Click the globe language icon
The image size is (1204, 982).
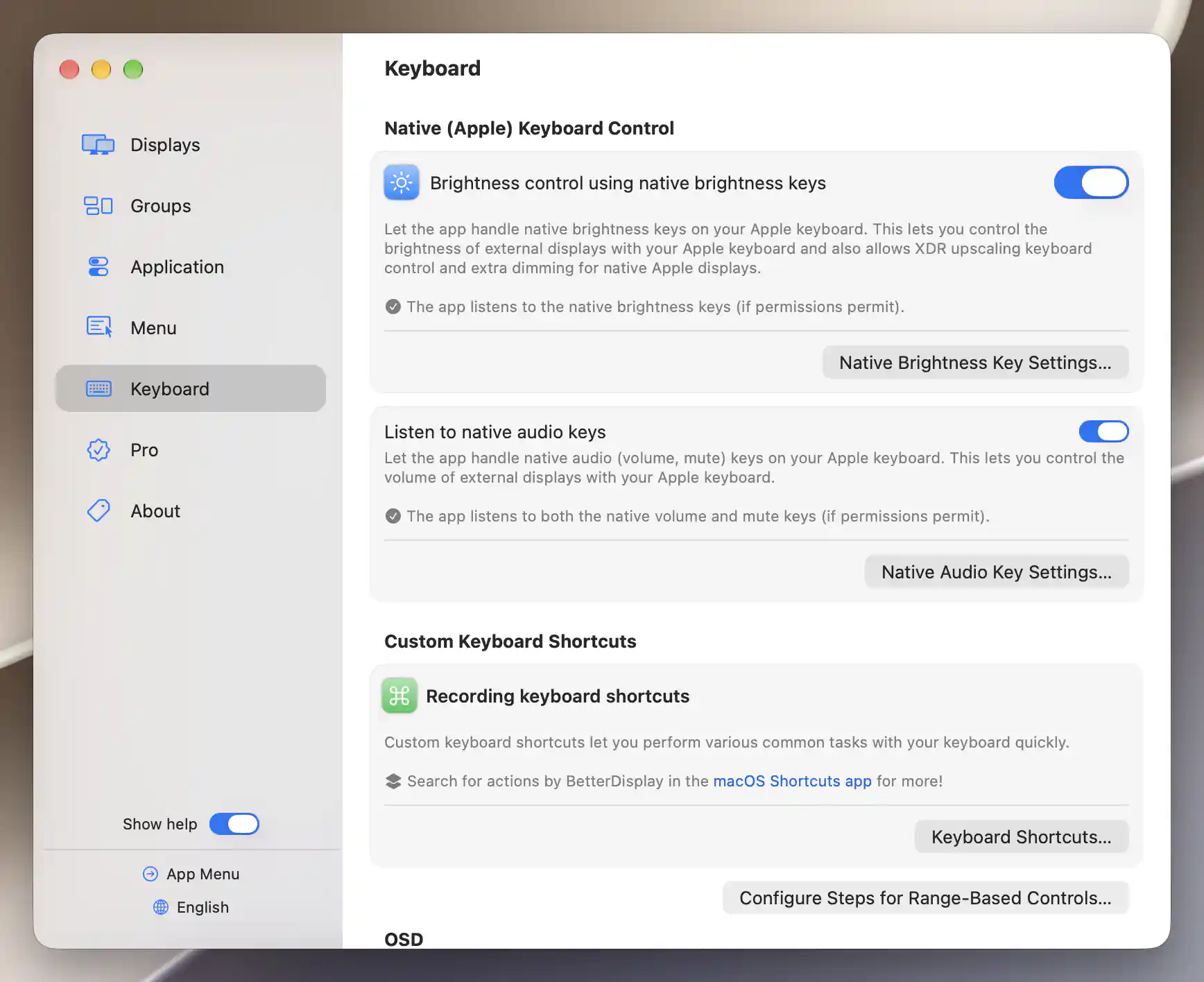(x=161, y=907)
